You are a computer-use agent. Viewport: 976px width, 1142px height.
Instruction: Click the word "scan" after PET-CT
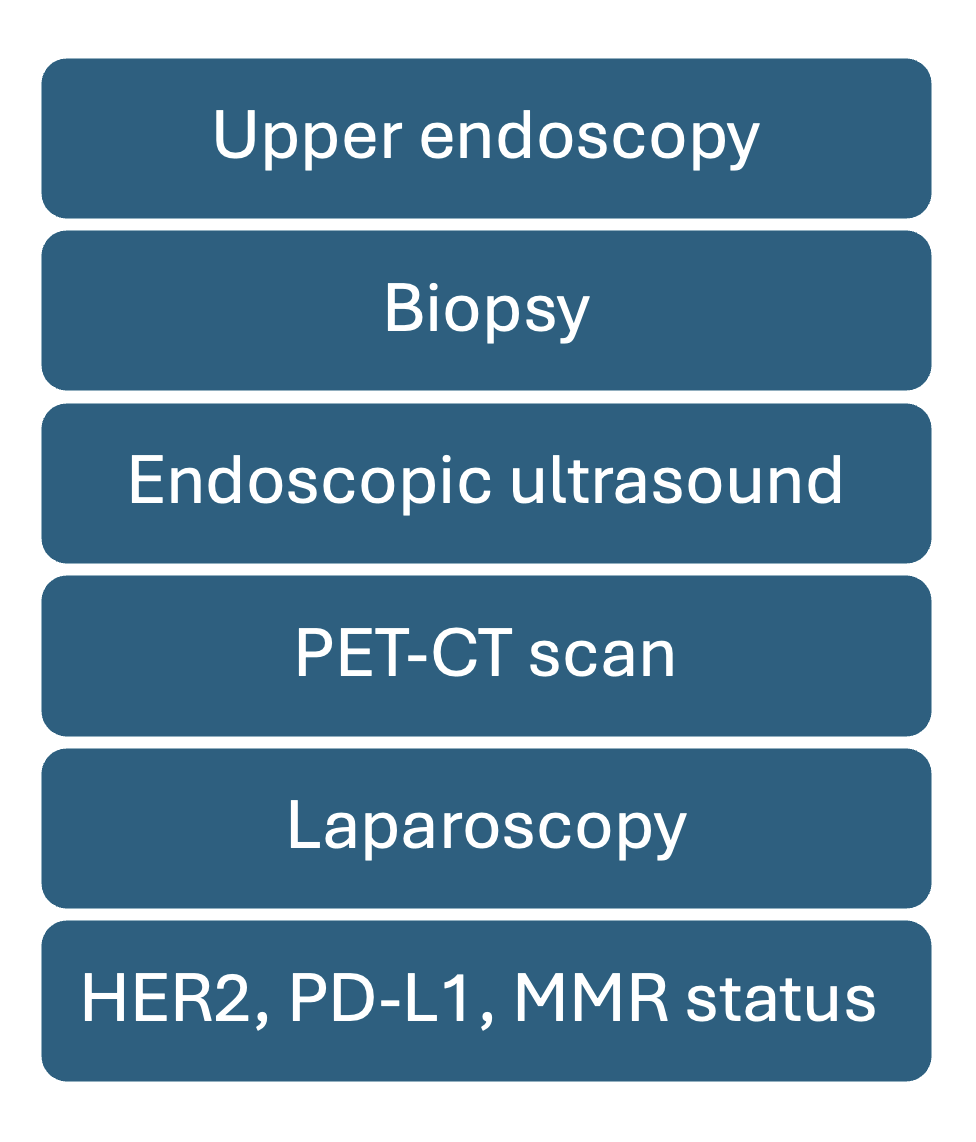click(x=602, y=658)
